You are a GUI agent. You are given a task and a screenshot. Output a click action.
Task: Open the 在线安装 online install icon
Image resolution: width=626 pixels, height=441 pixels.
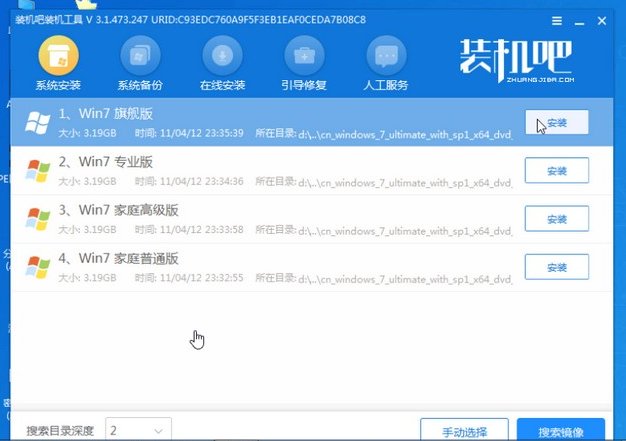point(222,55)
